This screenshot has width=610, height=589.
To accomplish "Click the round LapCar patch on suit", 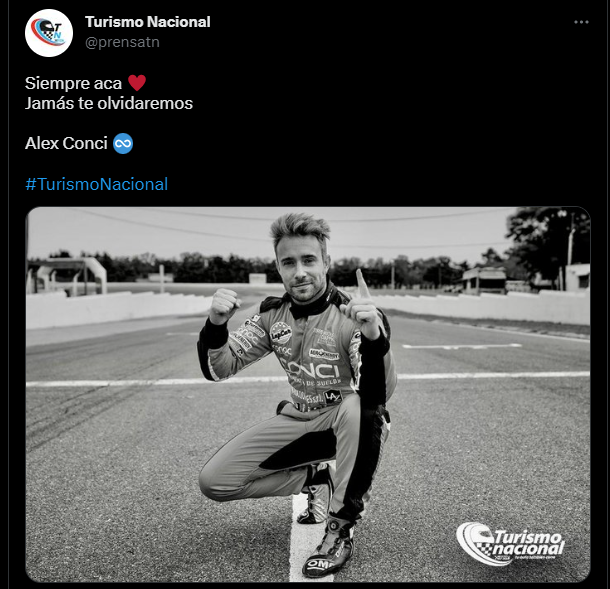I will click(x=280, y=333).
